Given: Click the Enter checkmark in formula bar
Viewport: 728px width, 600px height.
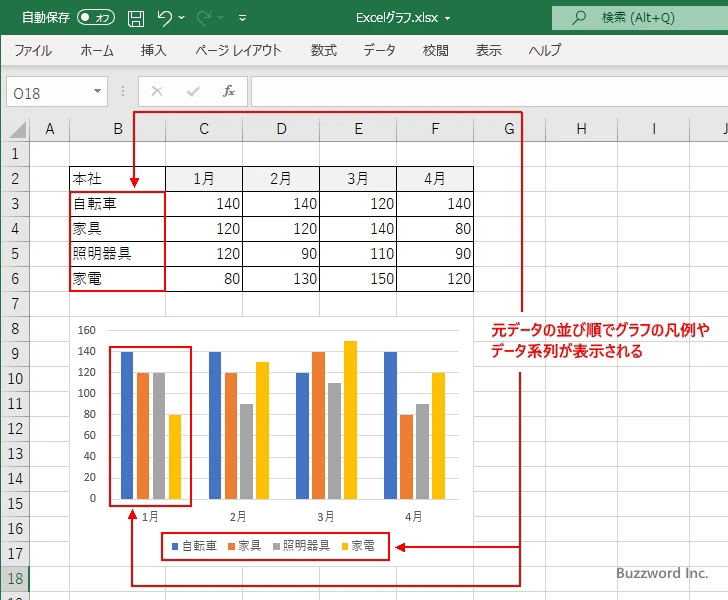Looking at the screenshot, I should [192, 92].
